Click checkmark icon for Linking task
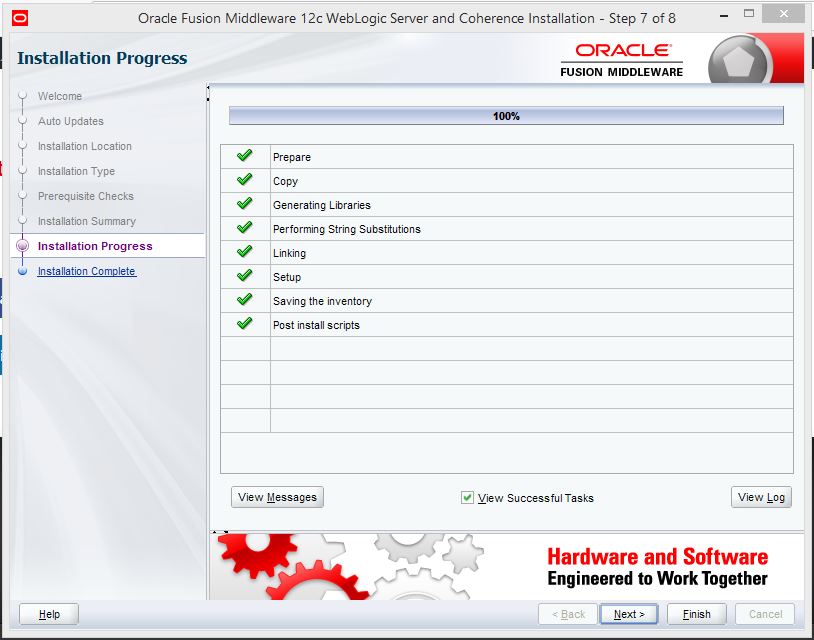Viewport: 814px width, 640px height. (x=244, y=252)
